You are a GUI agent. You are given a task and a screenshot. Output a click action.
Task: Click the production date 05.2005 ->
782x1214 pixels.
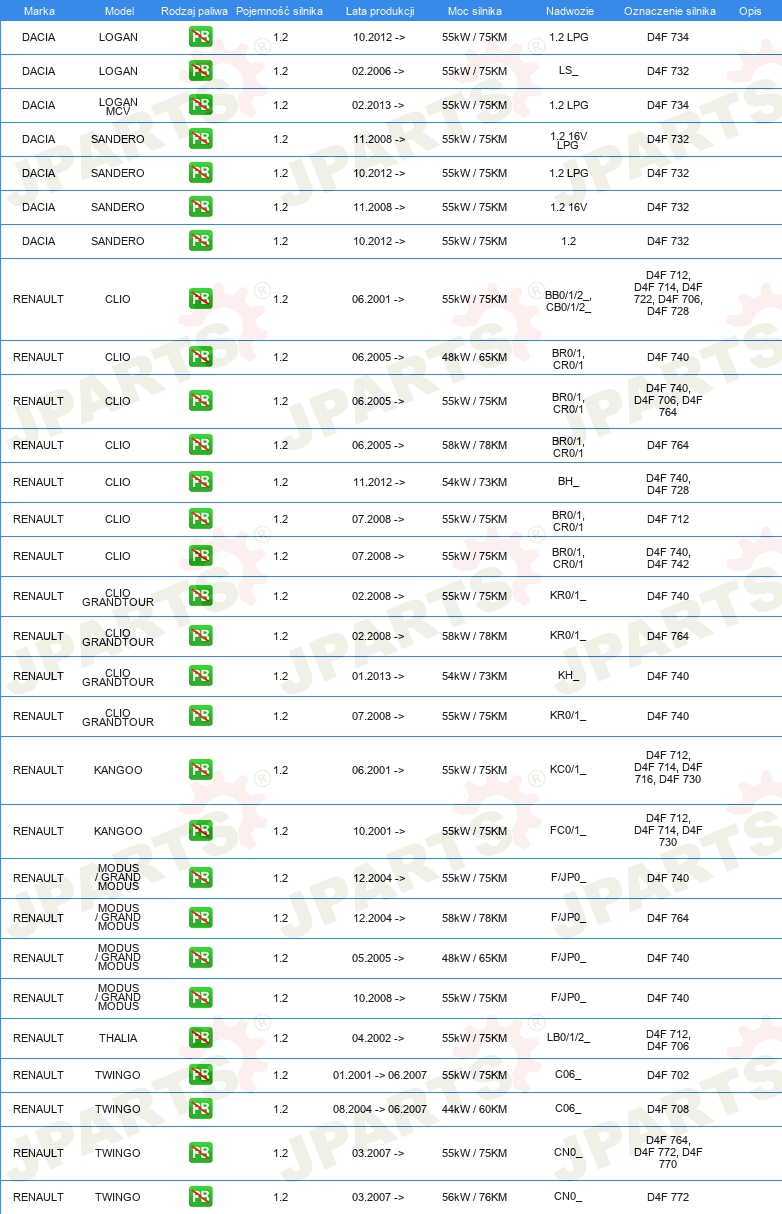coord(378,958)
